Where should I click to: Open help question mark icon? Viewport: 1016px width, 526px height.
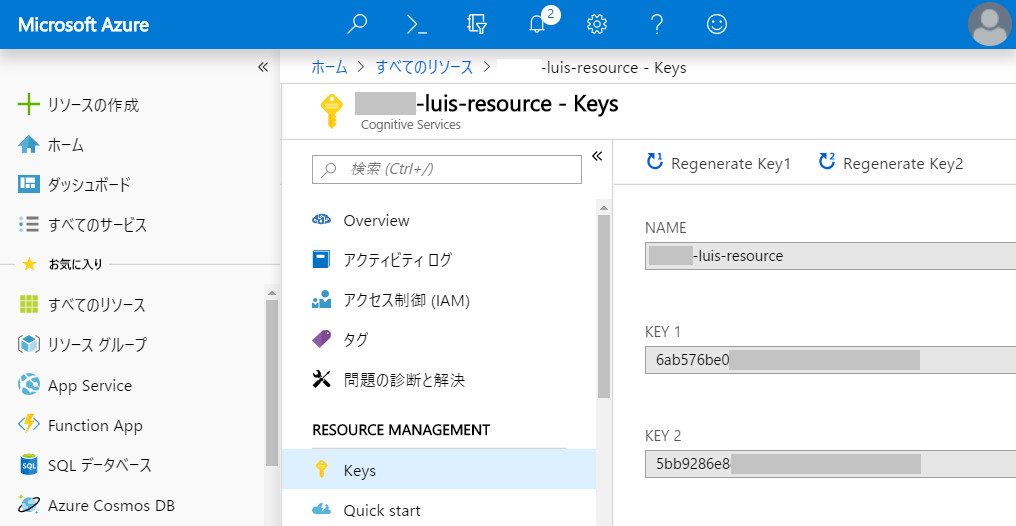pos(656,24)
